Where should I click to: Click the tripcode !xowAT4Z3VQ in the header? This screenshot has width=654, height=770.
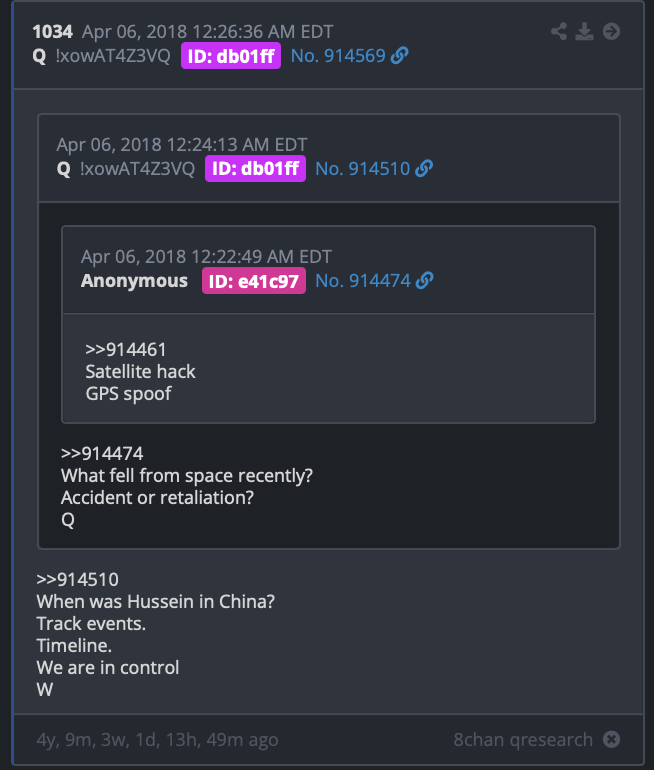click(x=113, y=56)
